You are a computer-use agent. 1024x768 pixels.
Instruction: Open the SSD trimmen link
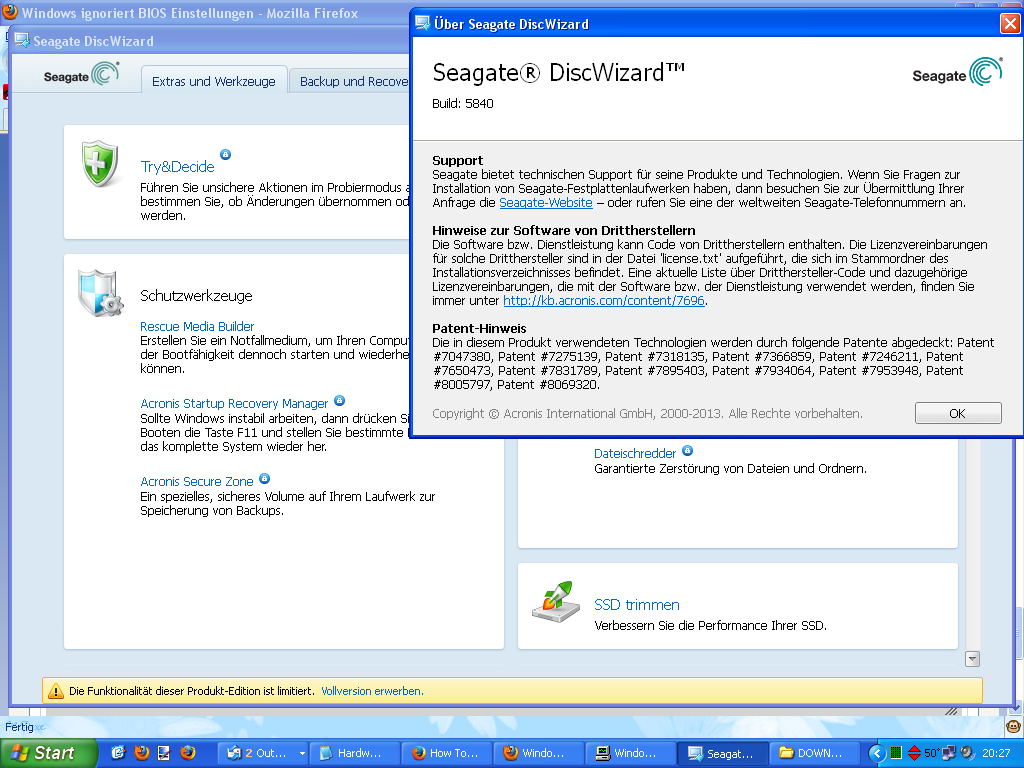(x=637, y=605)
